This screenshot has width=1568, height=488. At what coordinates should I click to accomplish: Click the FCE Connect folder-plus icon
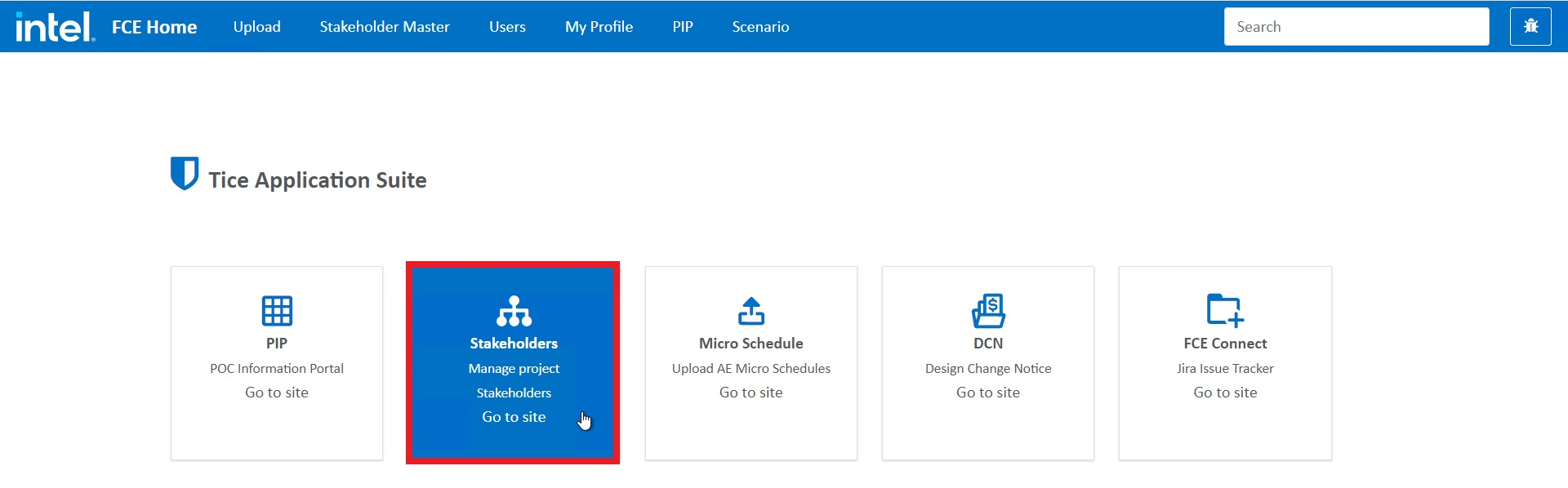pyautogui.click(x=1225, y=311)
